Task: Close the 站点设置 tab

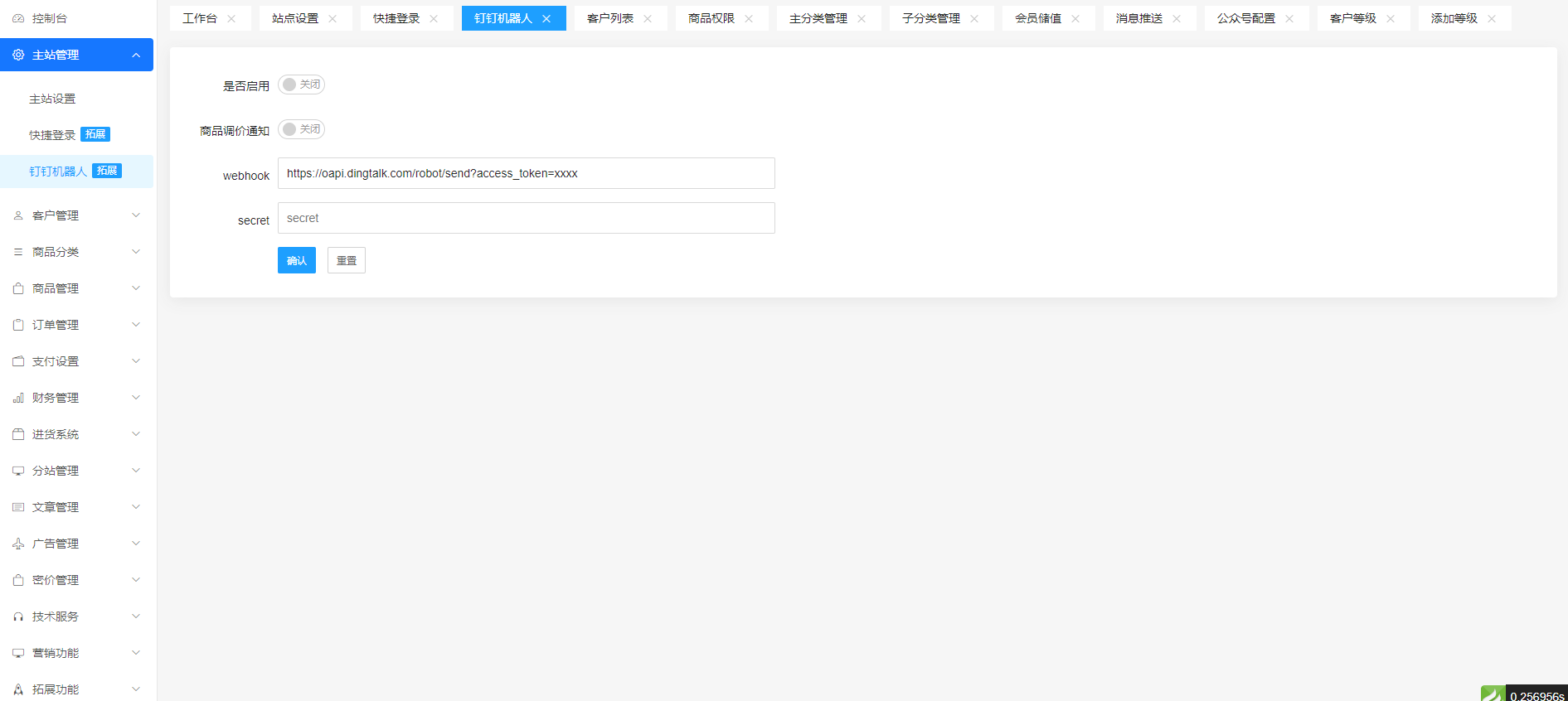Action: (333, 18)
